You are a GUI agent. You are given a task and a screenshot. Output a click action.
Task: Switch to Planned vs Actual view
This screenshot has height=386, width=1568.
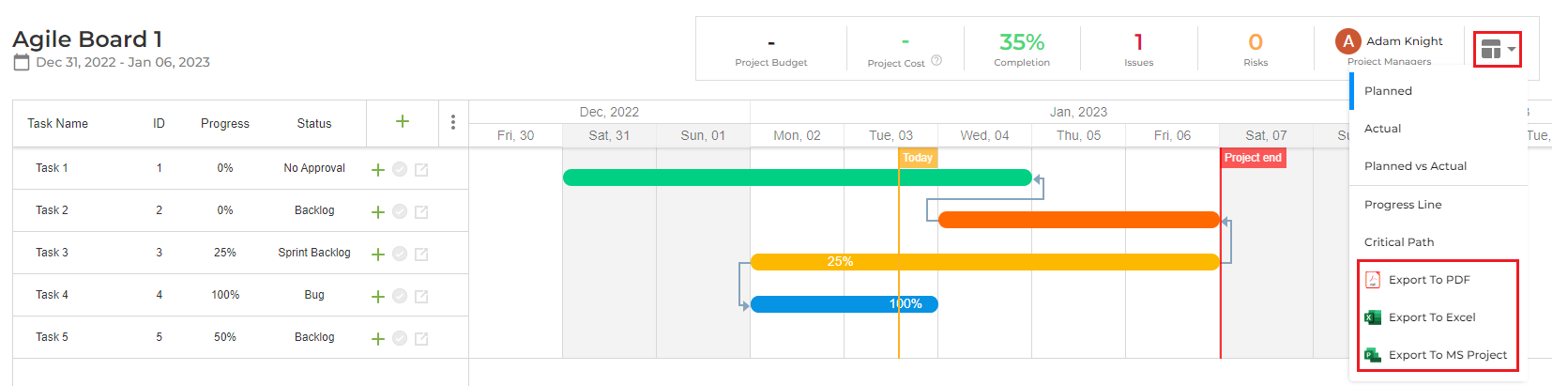point(1415,166)
